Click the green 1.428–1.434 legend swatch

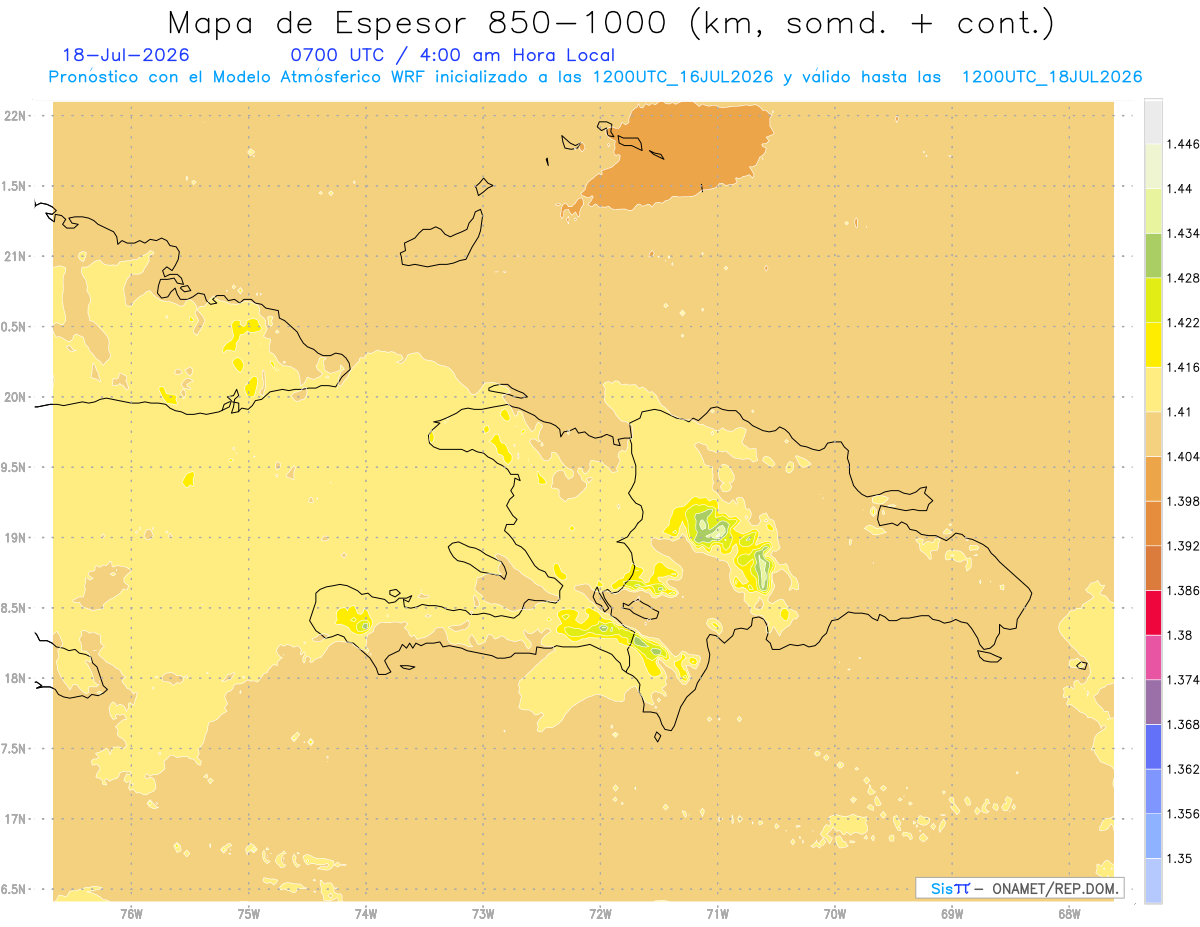pos(1153,255)
